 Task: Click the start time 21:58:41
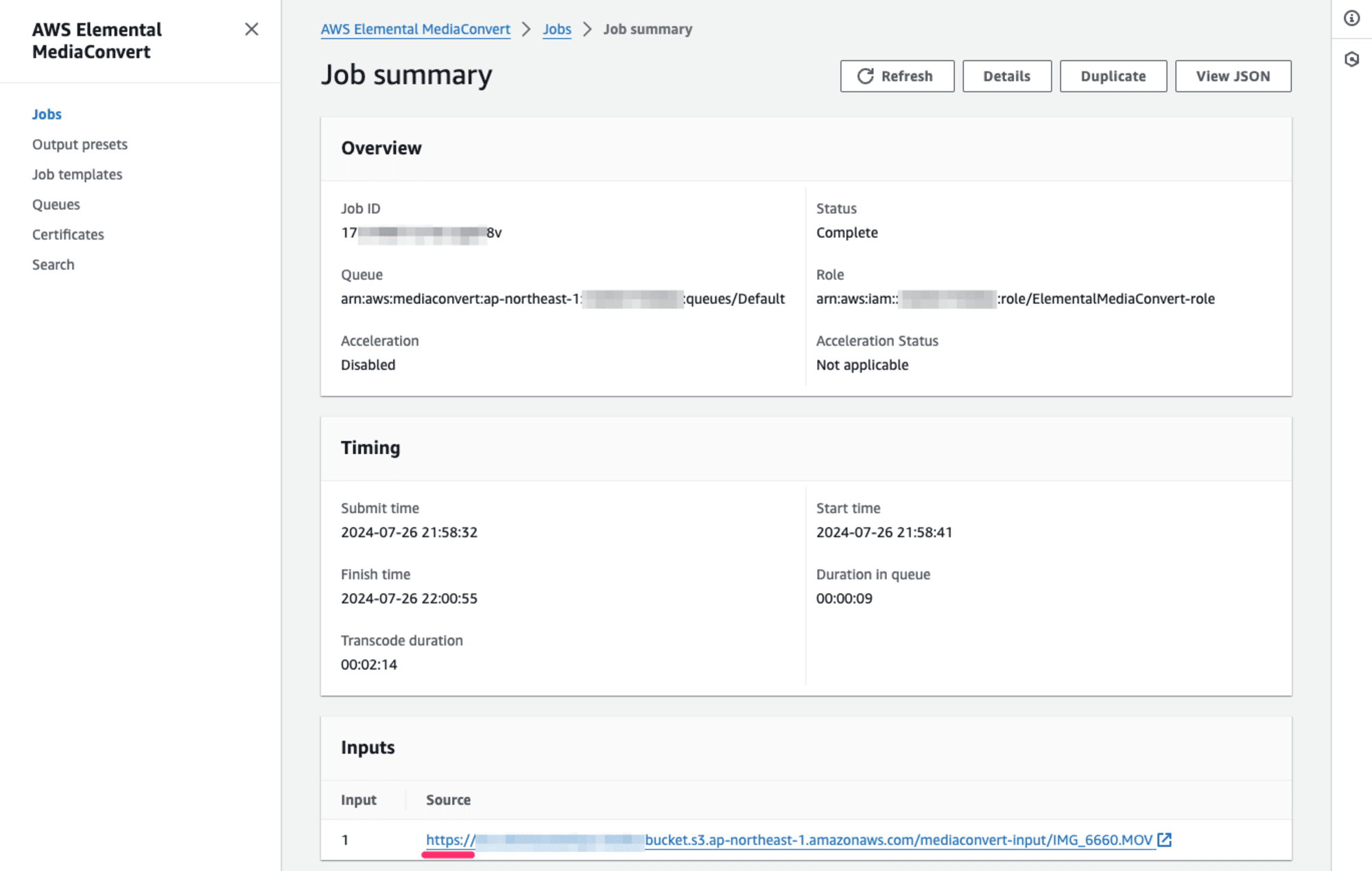(x=884, y=532)
